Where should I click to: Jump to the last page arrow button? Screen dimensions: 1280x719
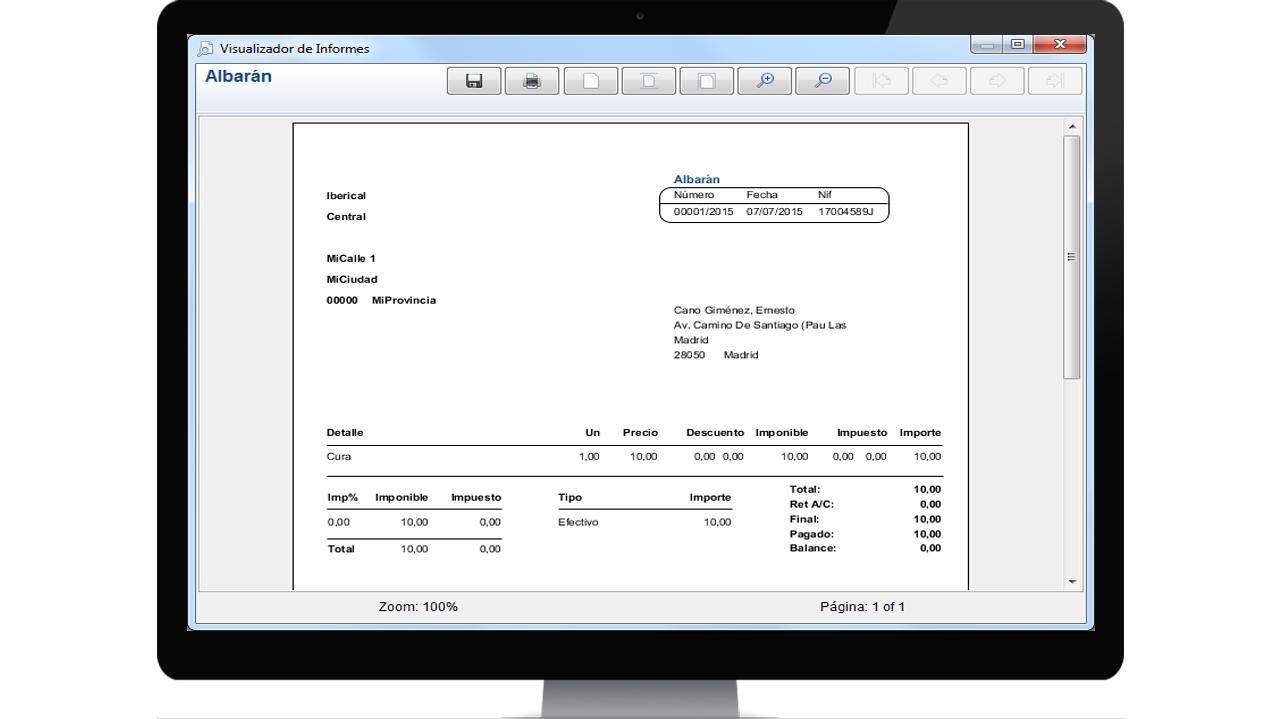[x=1055, y=81]
